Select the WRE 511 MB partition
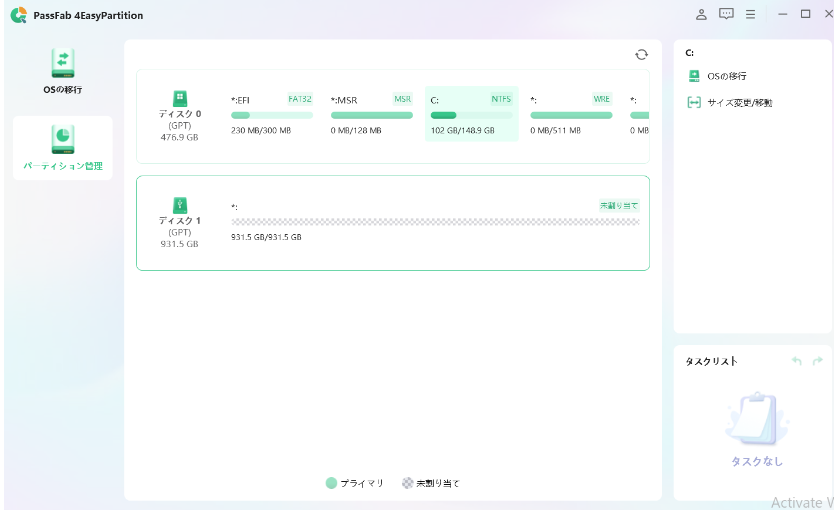The image size is (834, 510). click(571, 114)
